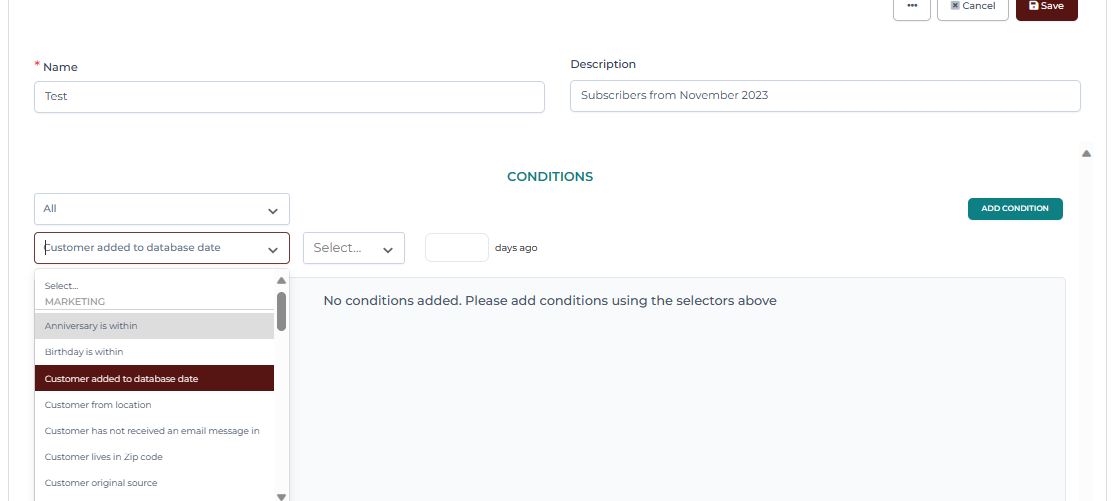The height and width of the screenshot is (501, 1120).
Task: Open the Select... operator dropdown
Action: pos(354,248)
